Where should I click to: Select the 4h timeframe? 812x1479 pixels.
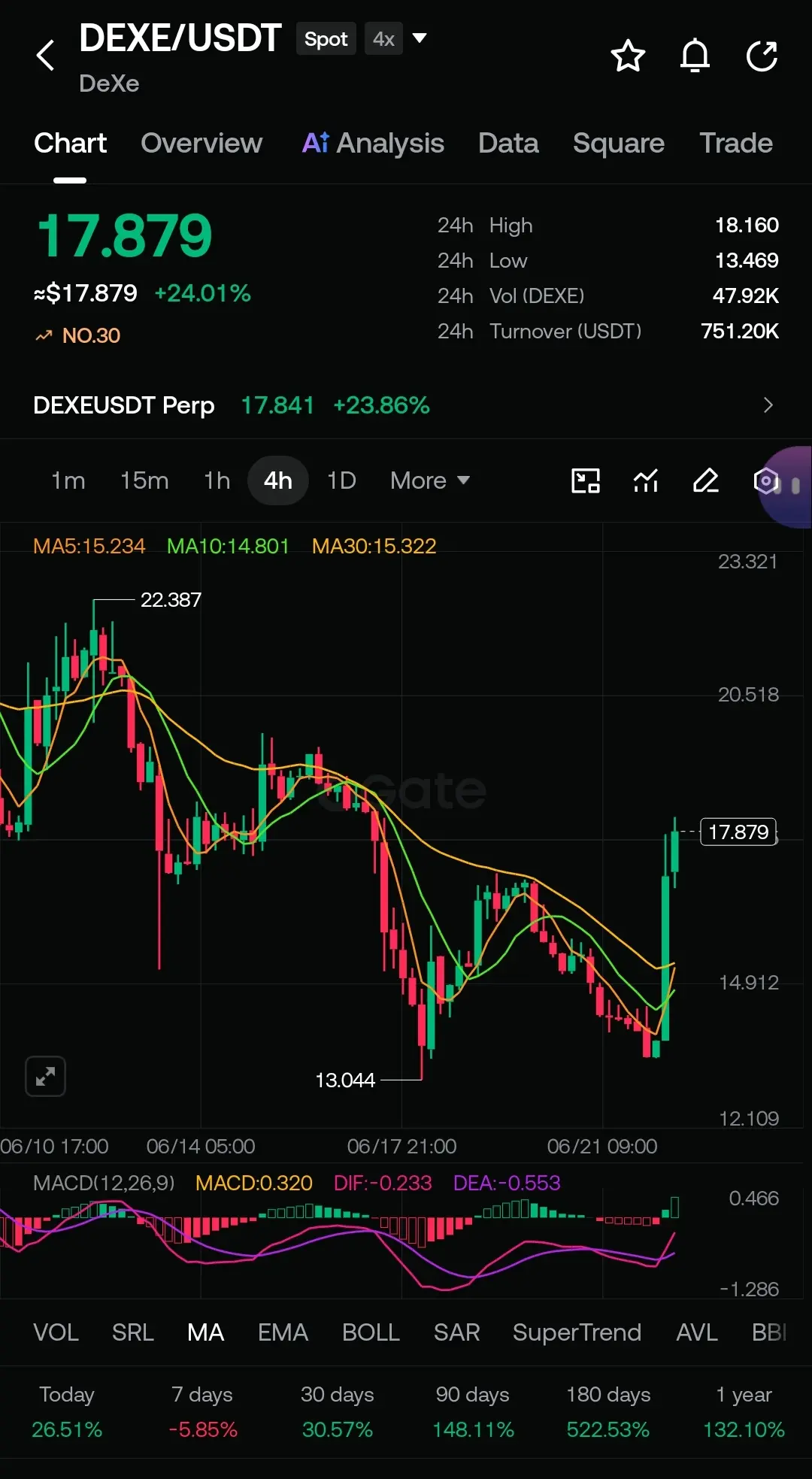(x=278, y=480)
